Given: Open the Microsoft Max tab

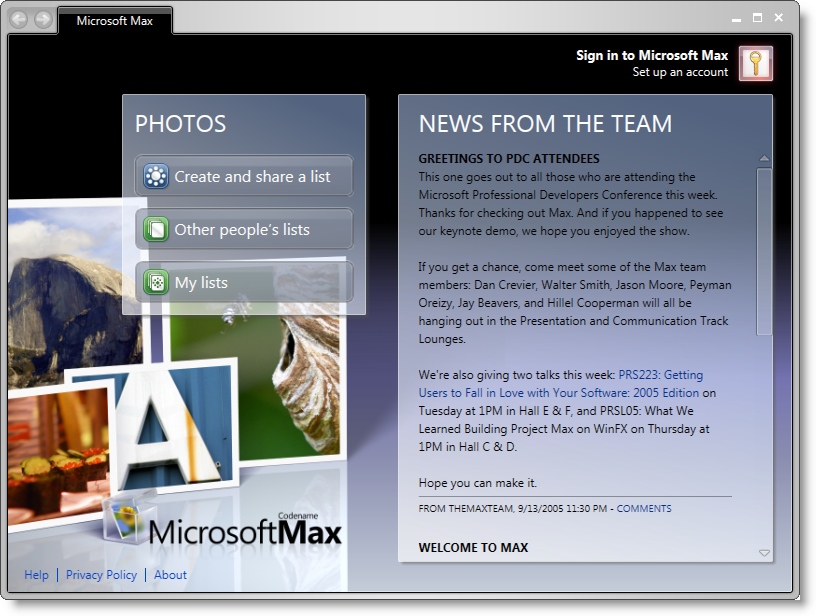Looking at the screenshot, I should [114, 20].
